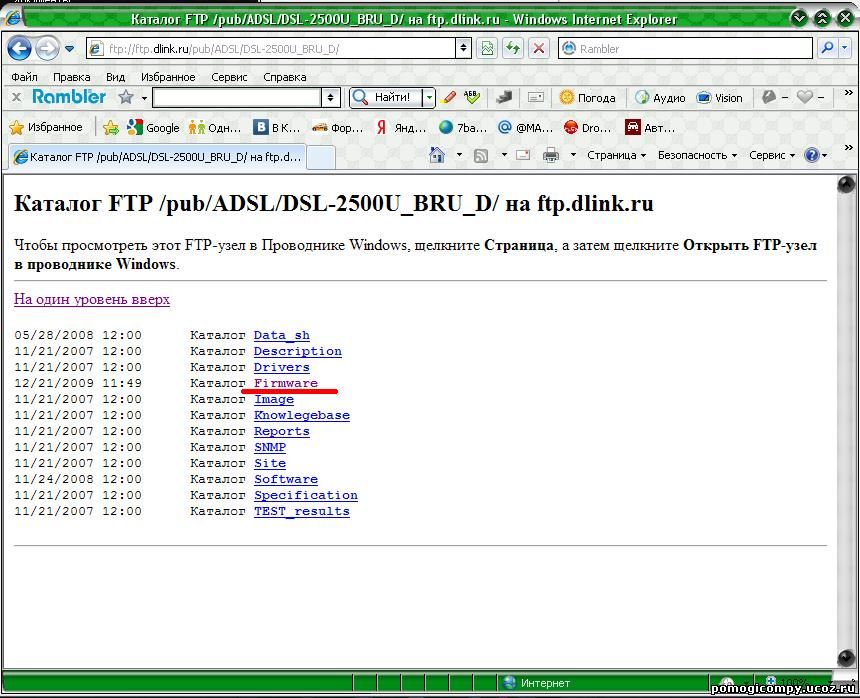Open the Dro... favorites bar link
This screenshot has height=698, width=860.
coord(587,128)
